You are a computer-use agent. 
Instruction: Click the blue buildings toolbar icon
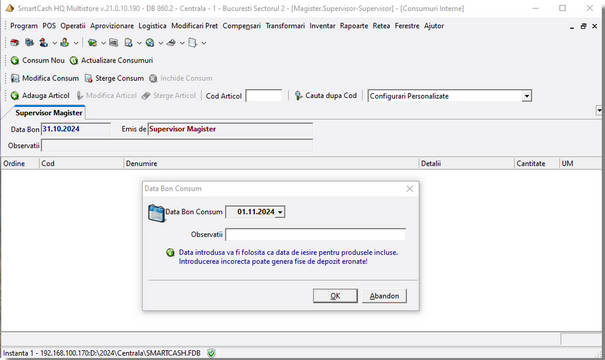[29, 43]
